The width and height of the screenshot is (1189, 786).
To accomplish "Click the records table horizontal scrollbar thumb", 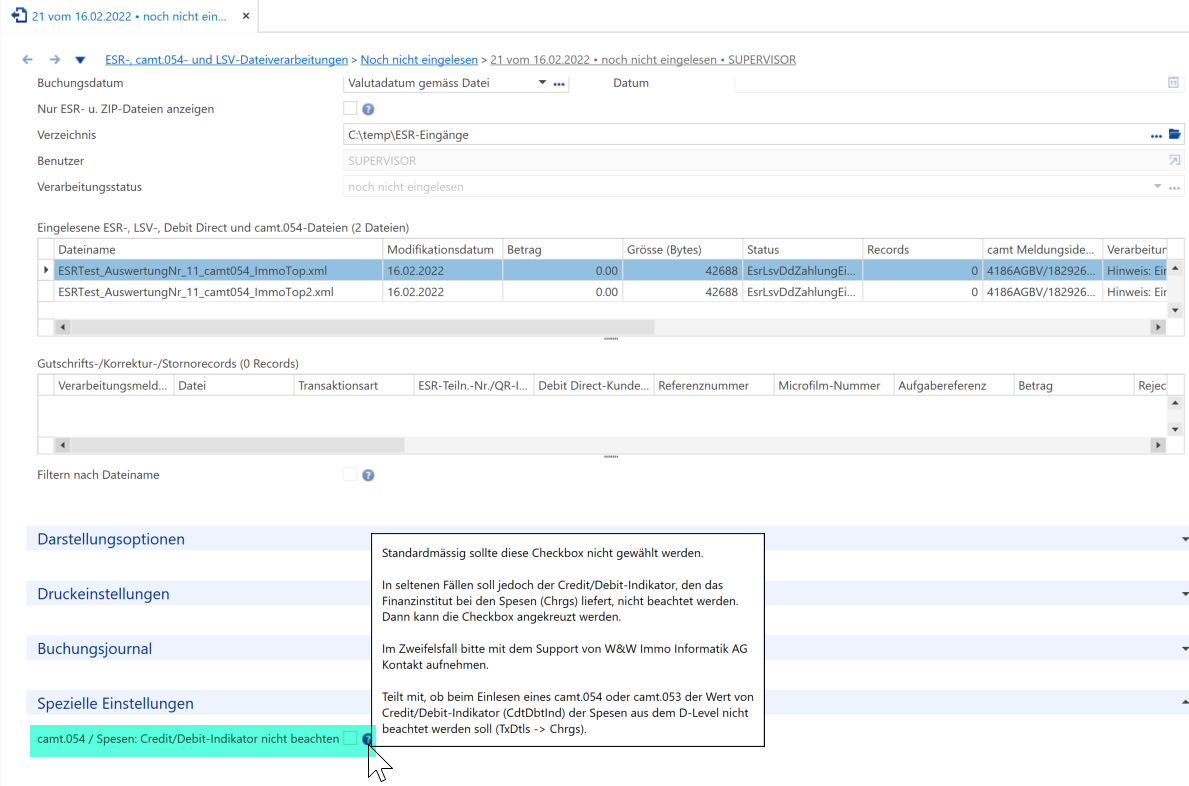I will 237,445.
